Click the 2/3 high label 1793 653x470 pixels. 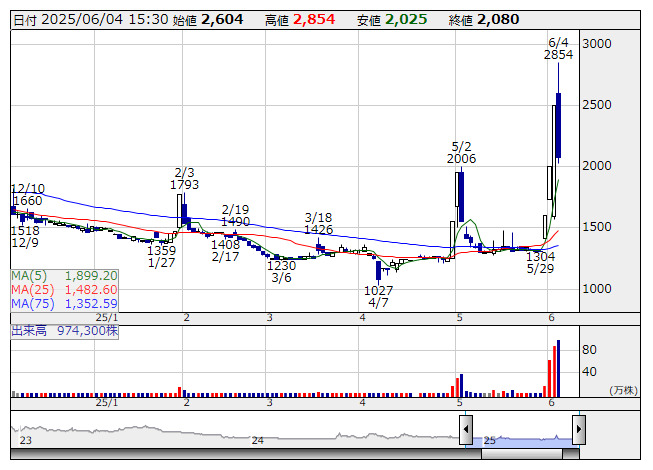[x=185, y=185]
